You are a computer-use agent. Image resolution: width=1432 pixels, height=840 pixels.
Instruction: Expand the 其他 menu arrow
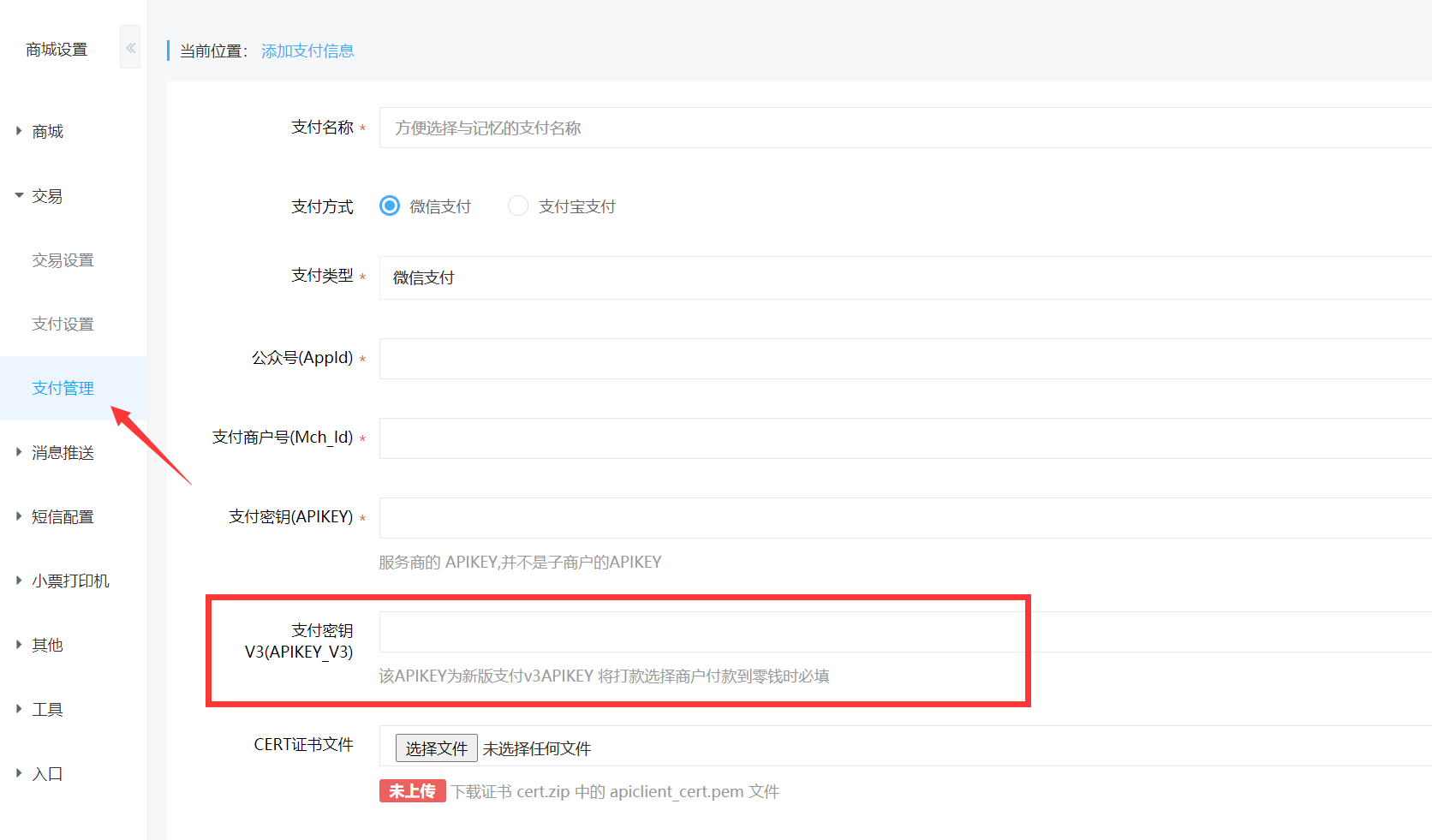tap(19, 645)
